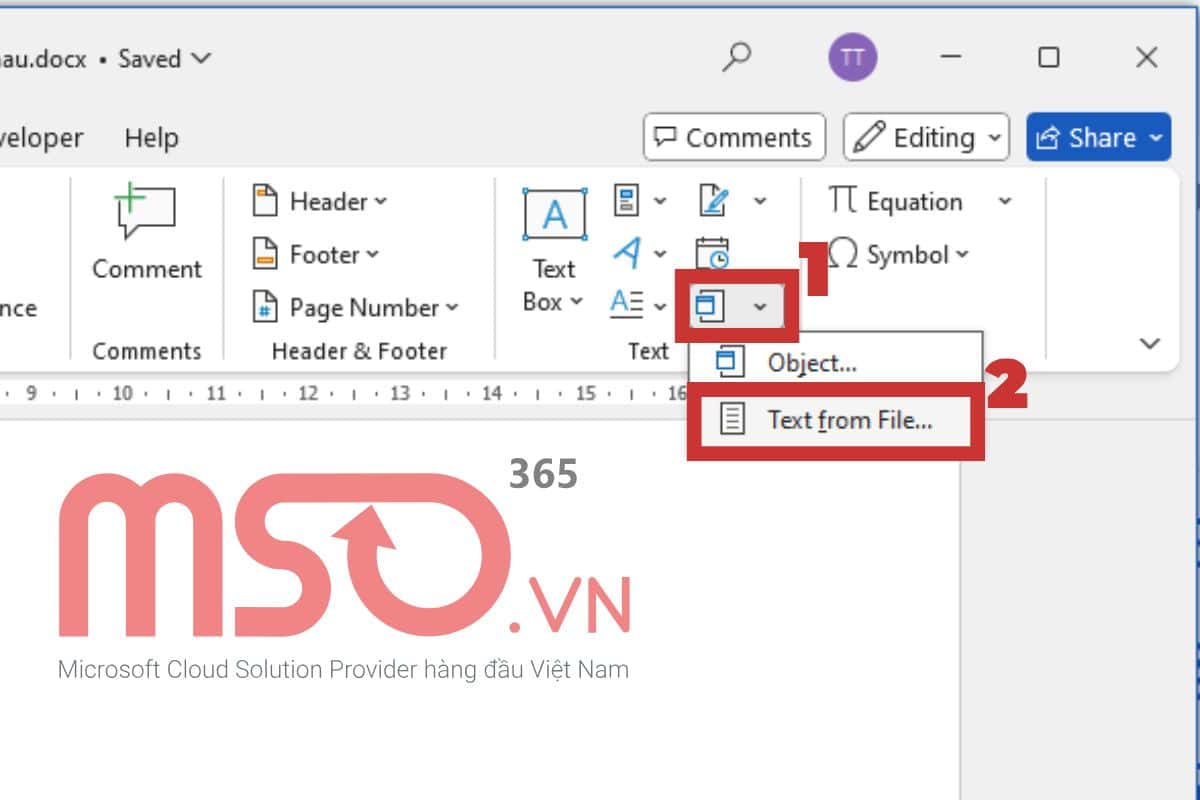Click the WordArt icon
Viewport: 1200px width, 800px height.
pyautogui.click(x=627, y=253)
